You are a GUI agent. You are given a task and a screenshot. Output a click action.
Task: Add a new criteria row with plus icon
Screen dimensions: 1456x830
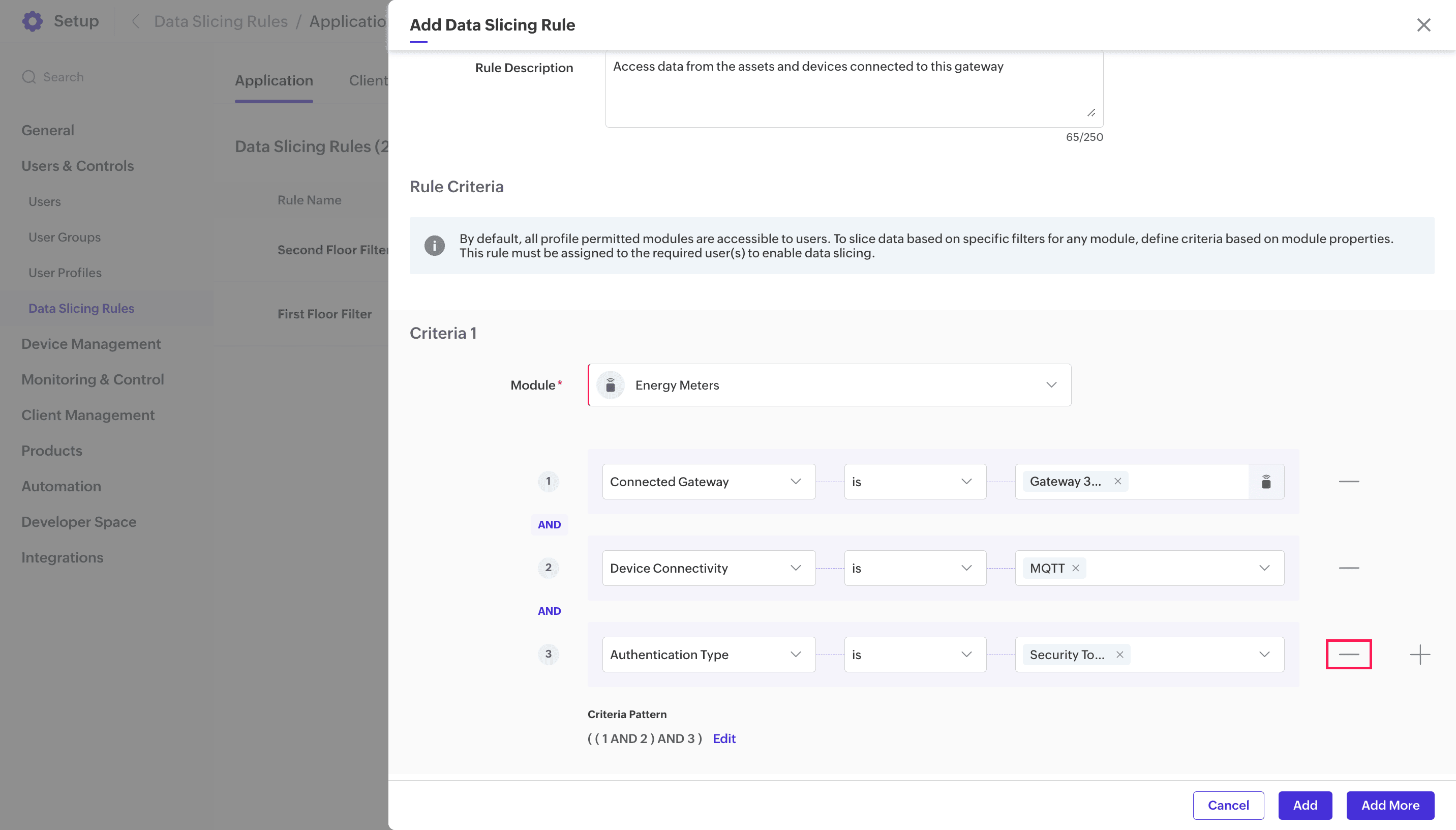click(x=1419, y=655)
